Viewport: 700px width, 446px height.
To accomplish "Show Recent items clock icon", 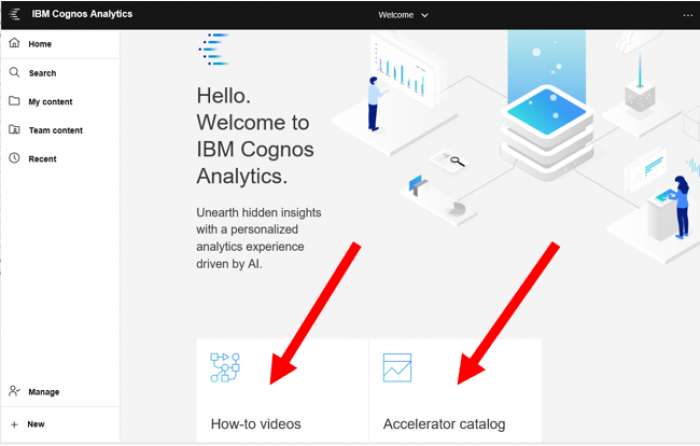I will pyautogui.click(x=14, y=158).
